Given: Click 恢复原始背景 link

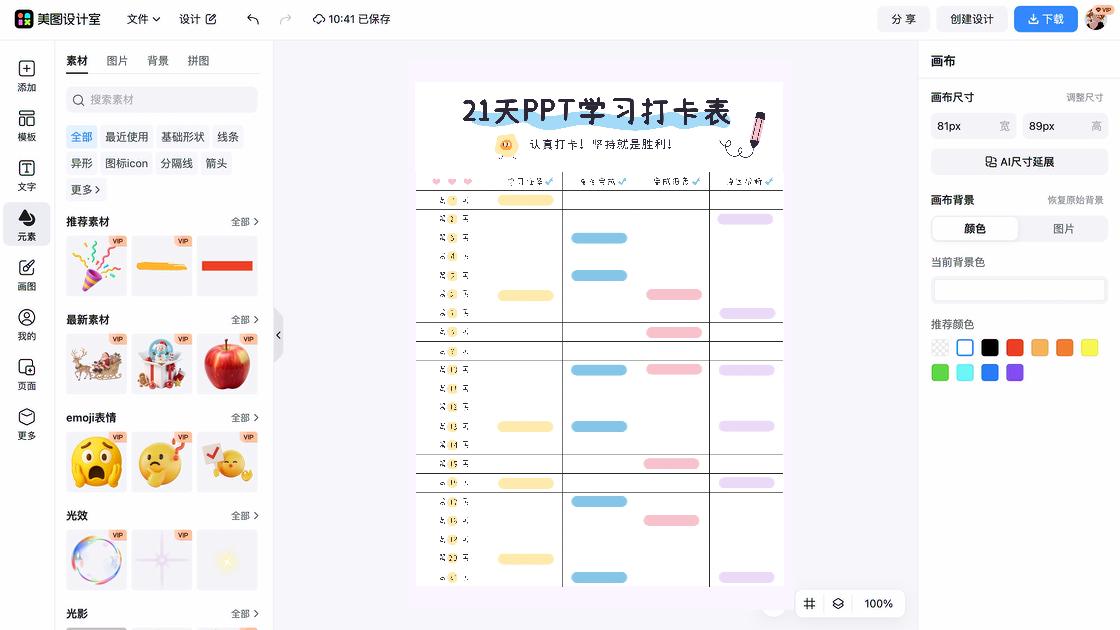Looking at the screenshot, I should (x=1075, y=200).
